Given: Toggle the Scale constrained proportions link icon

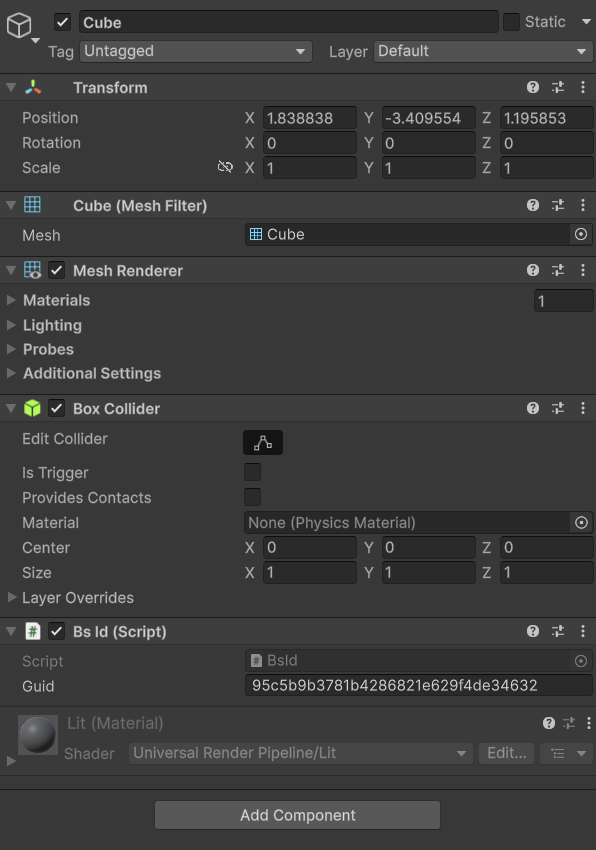Looking at the screenshot, I should (x=225, y=167).
